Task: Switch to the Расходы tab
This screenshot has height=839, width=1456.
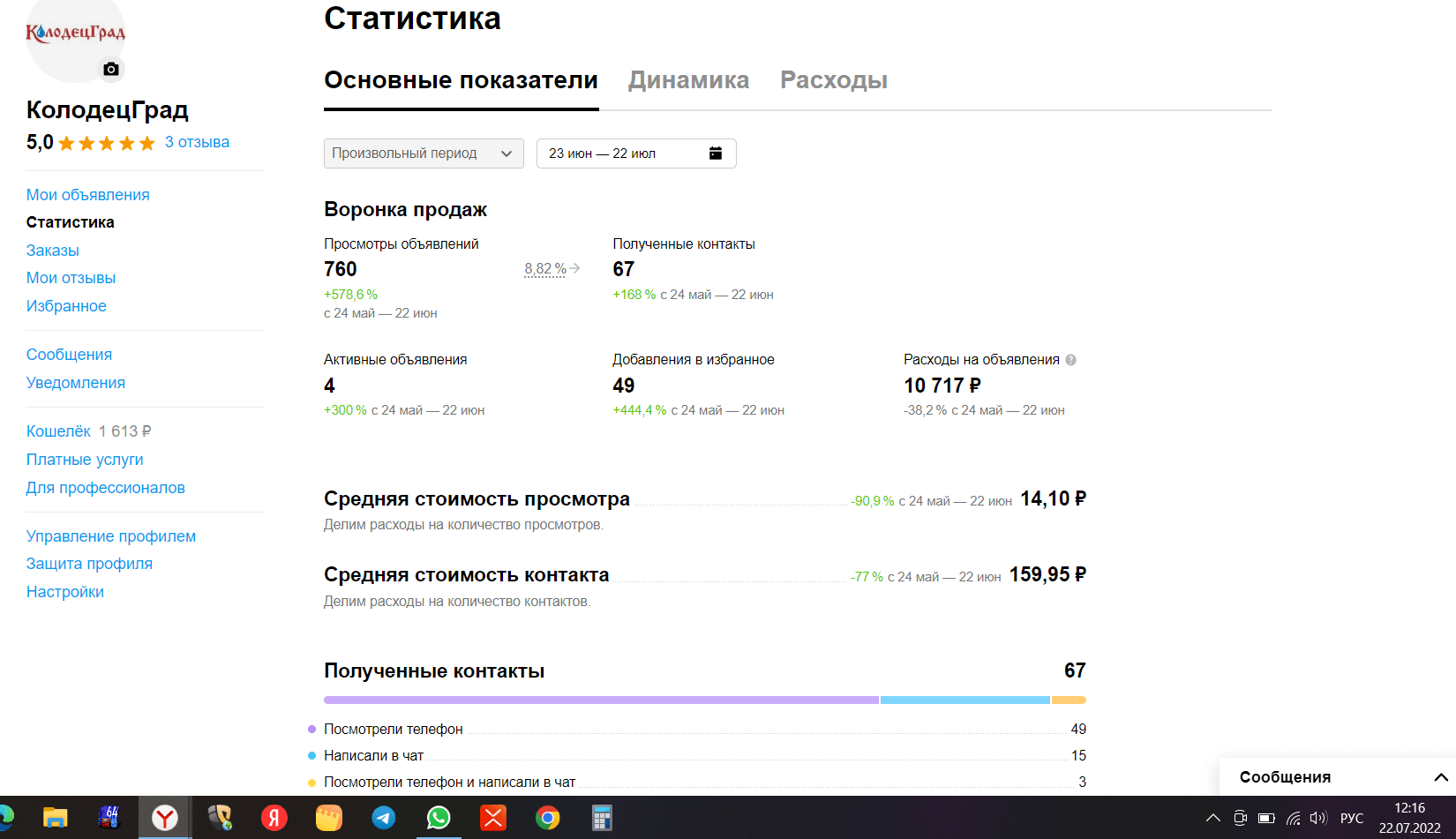Action: click(834, 80)
